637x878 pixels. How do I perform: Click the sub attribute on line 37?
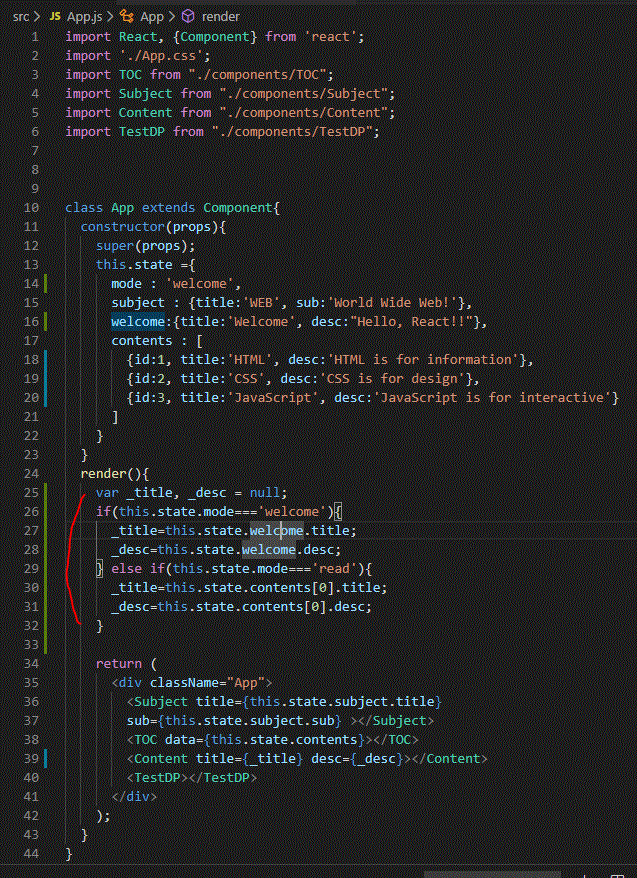pyautogui.click(x=138, y=721)
